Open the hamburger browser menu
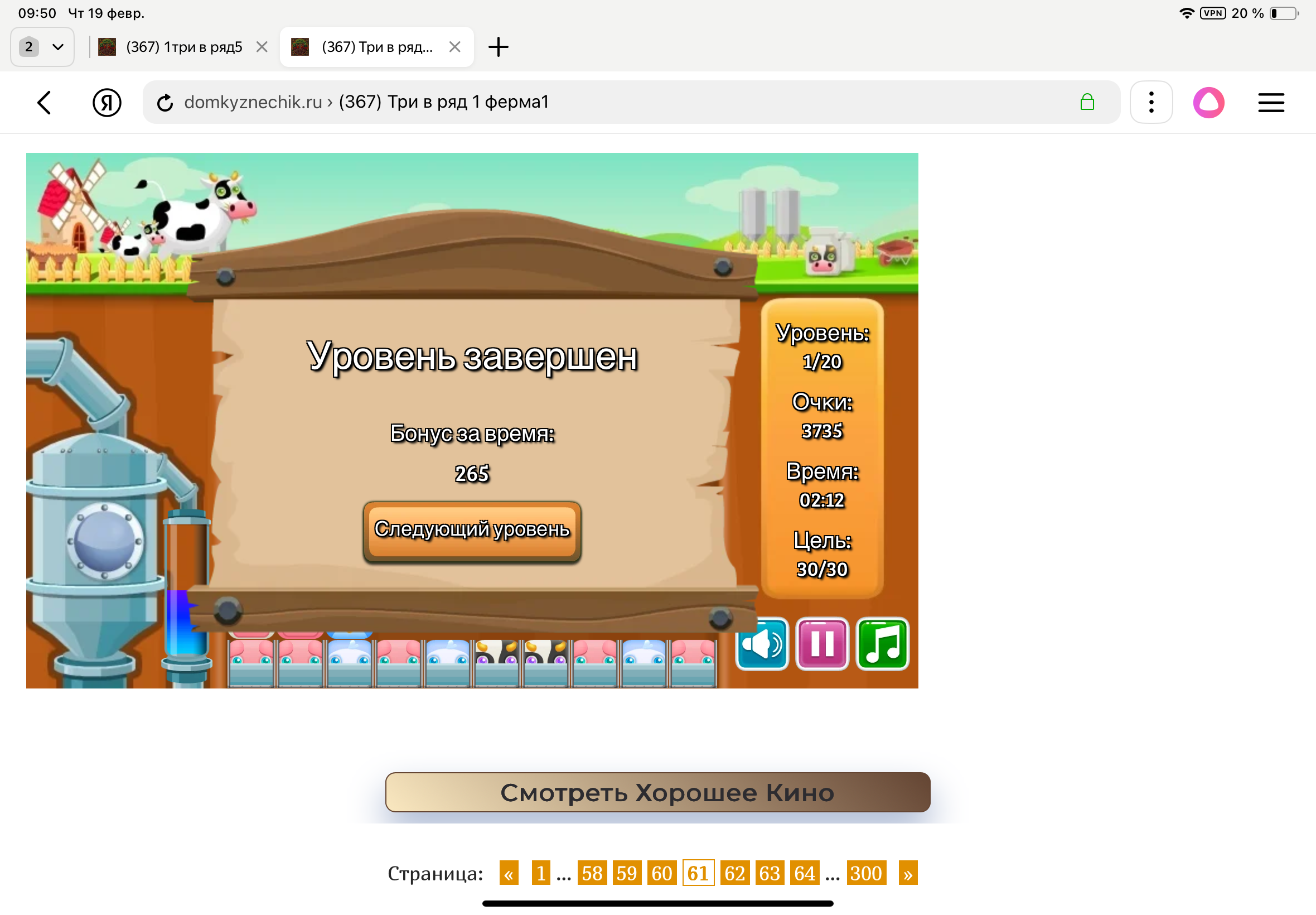Image resolution: width=1316 pixels, height=915 pixels. tap(1271, 103)
